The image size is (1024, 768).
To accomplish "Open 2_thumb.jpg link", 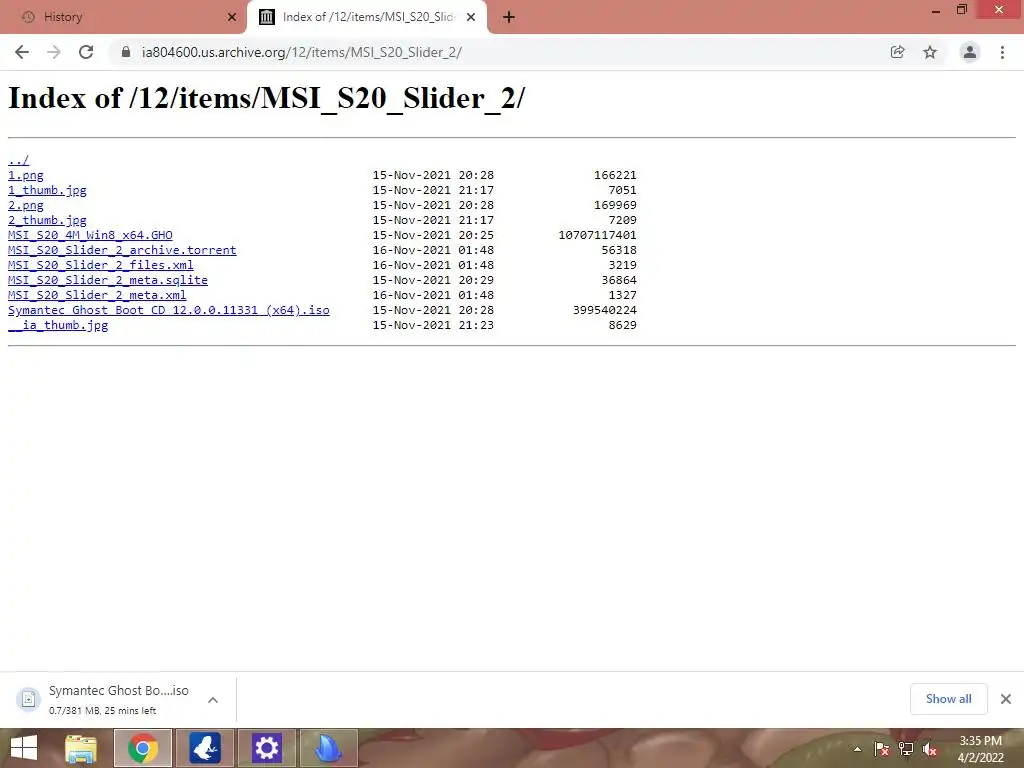I will pos(47,220).
